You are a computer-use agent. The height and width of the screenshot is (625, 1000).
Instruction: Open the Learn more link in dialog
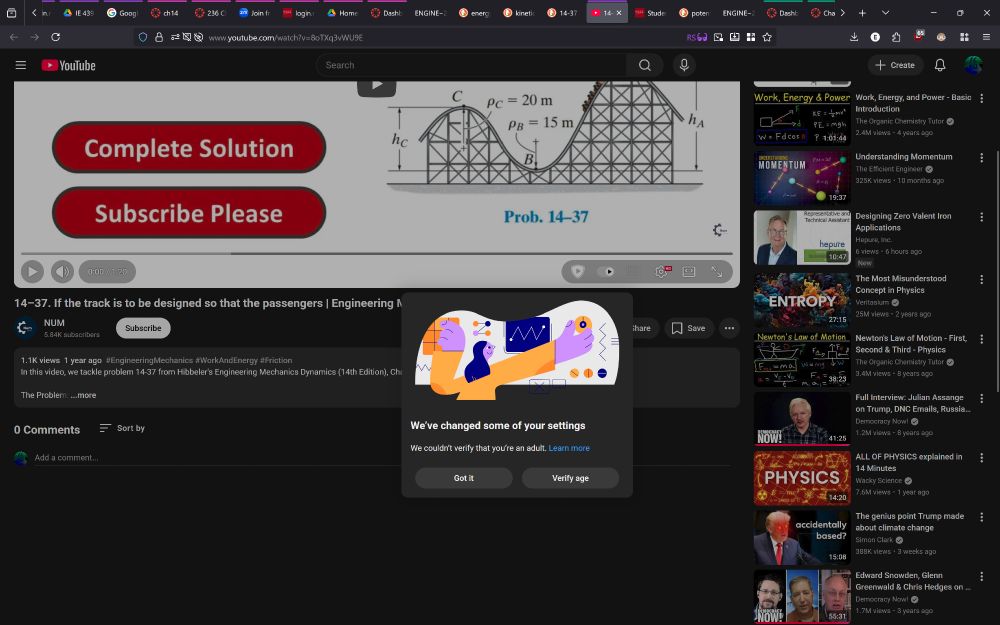tap(569, 448)
